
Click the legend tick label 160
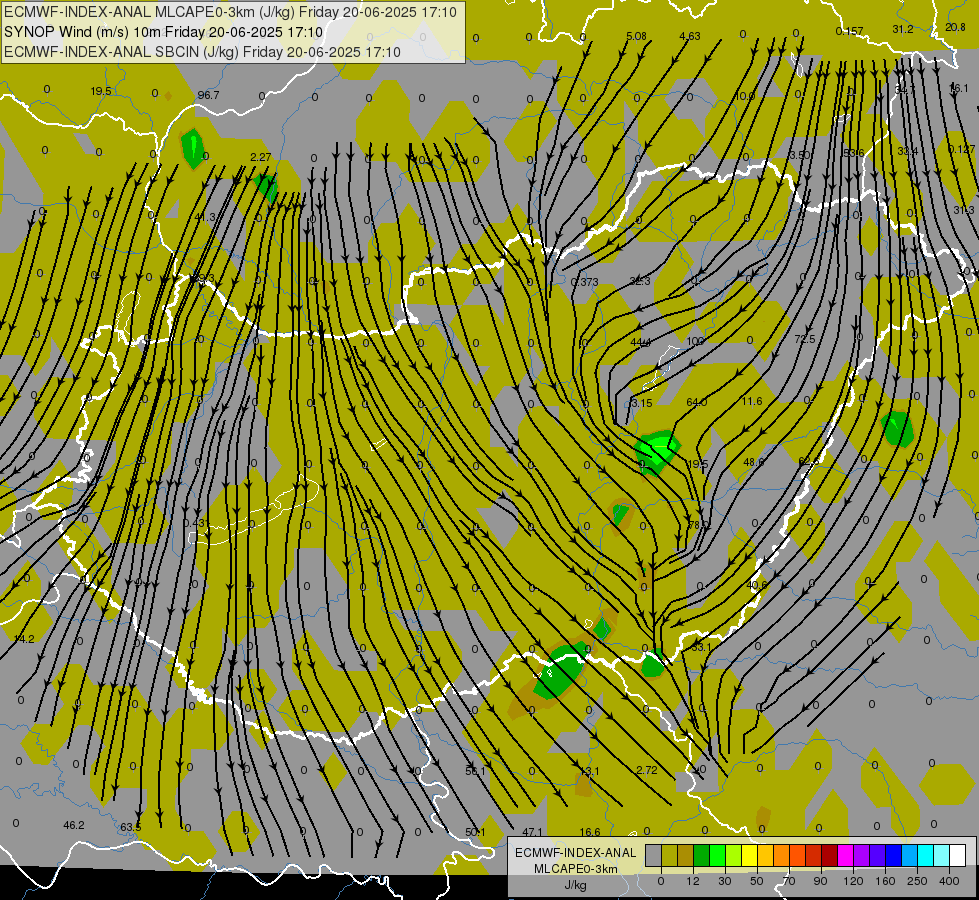click(x=885, y=881)
